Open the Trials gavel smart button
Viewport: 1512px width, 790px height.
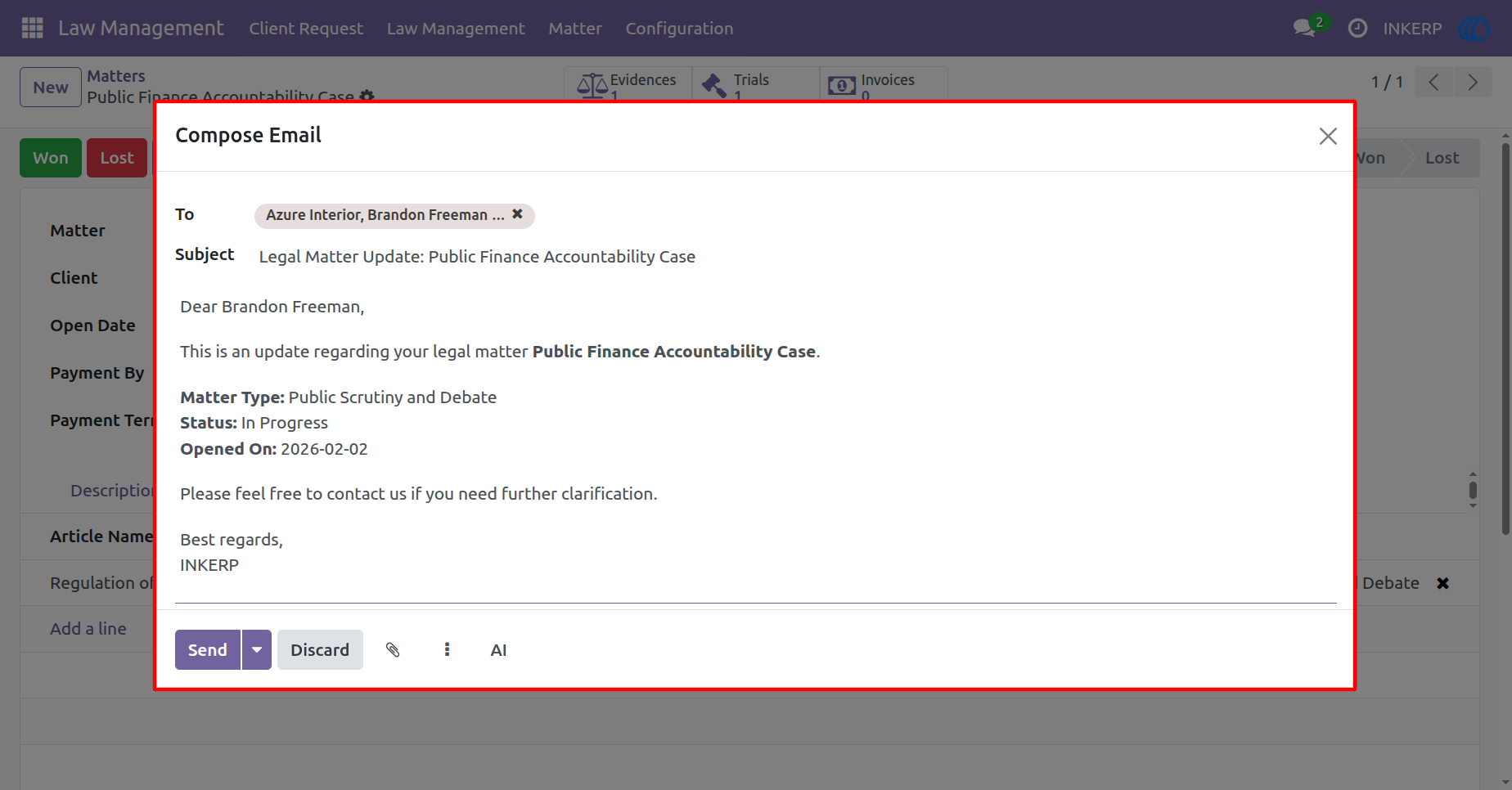[x=755, y=84]
